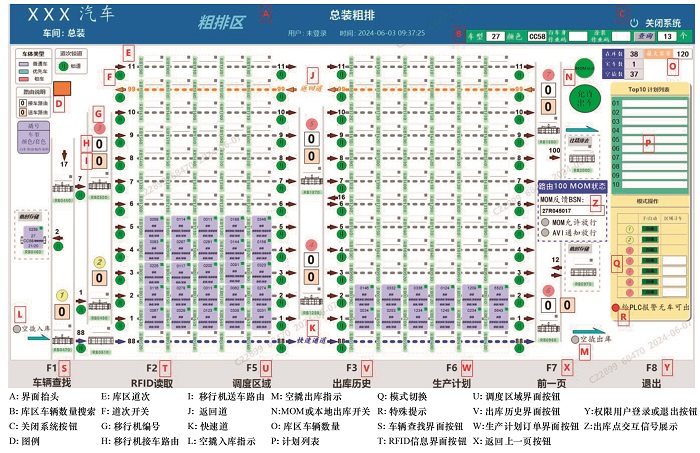Click the 车型 input showing 27
Viewport: 700px width, 453px height.
pyautogui.click(x=496, y=36)
